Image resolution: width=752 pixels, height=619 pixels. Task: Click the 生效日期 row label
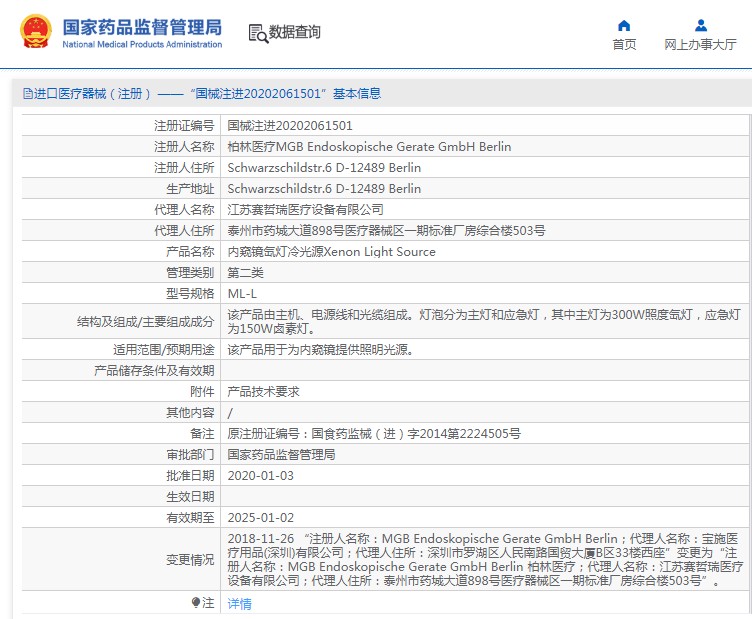(190, 497)
